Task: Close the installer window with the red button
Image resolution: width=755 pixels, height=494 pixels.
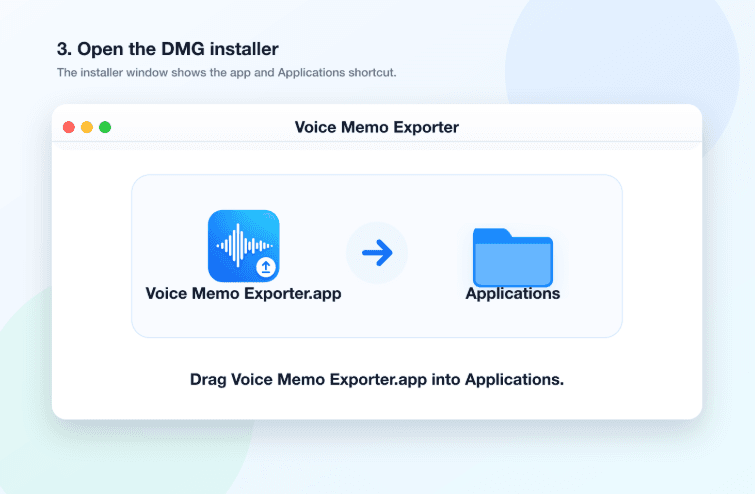Action: 69,127
